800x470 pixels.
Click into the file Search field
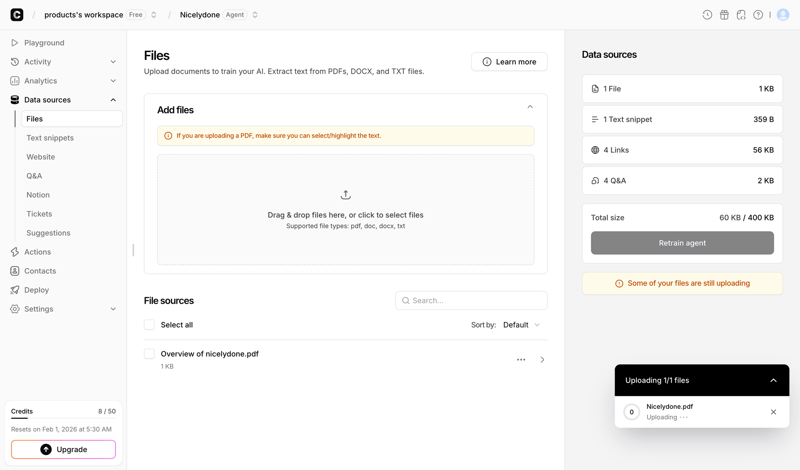(x=471, y=301)
